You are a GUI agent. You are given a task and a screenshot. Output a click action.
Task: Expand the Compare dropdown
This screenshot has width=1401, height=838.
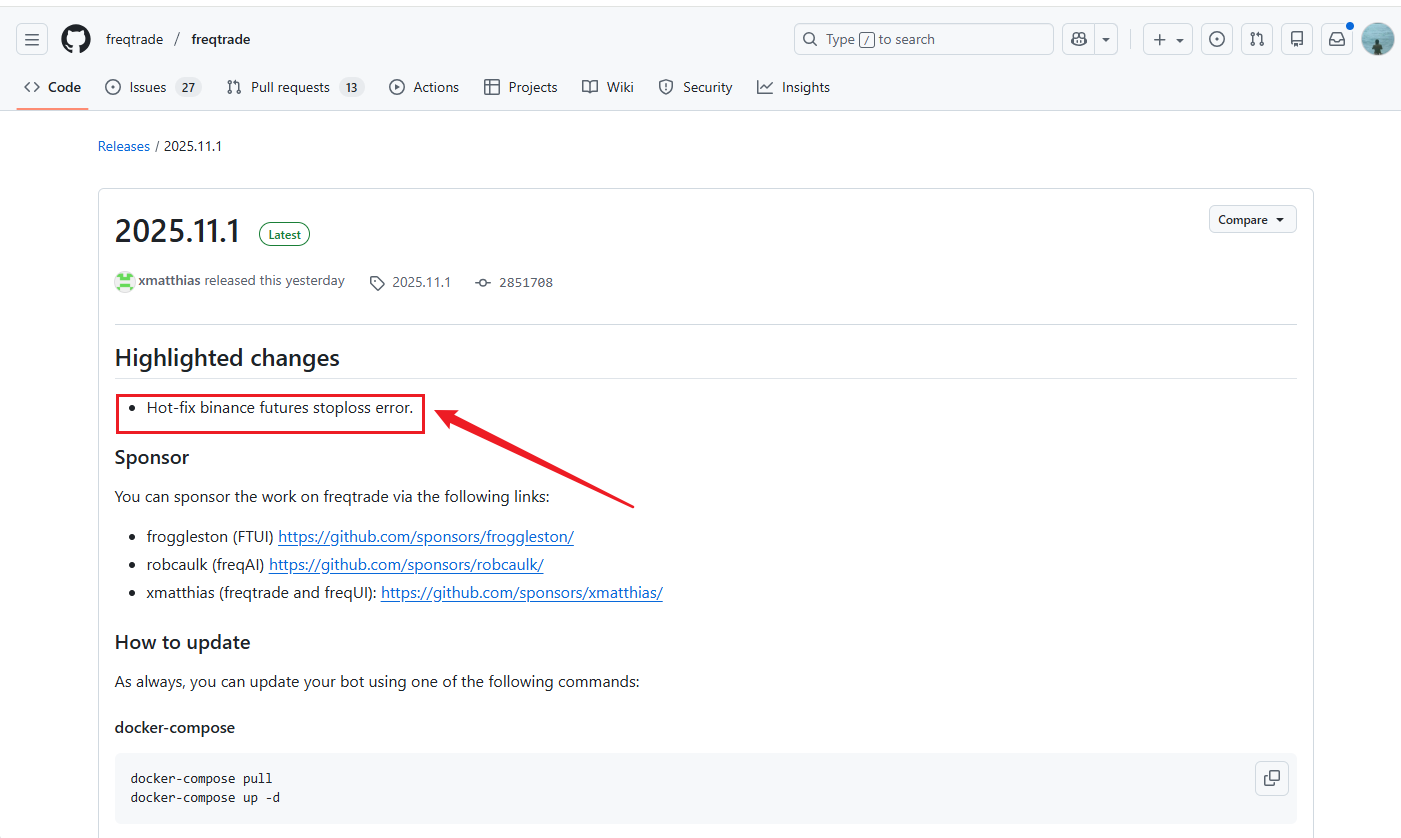click(x=1252, y=220)
